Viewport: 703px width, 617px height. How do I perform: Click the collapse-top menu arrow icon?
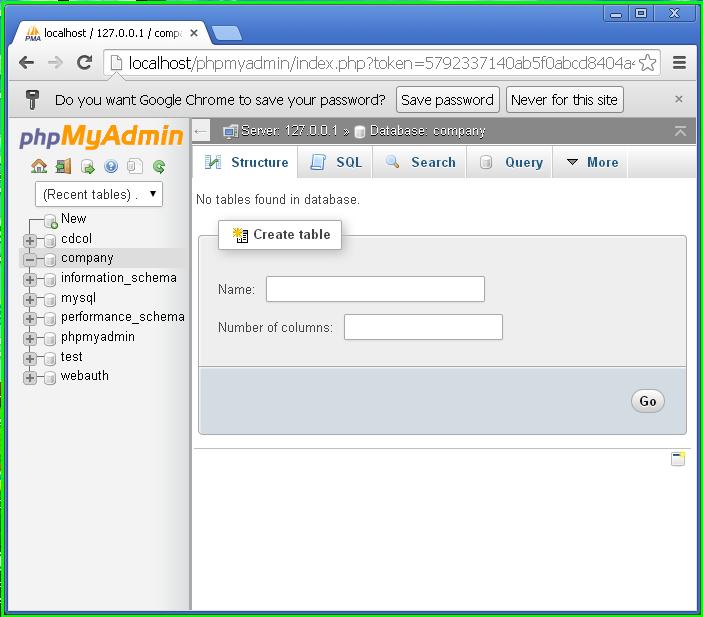tap(680, 131)
